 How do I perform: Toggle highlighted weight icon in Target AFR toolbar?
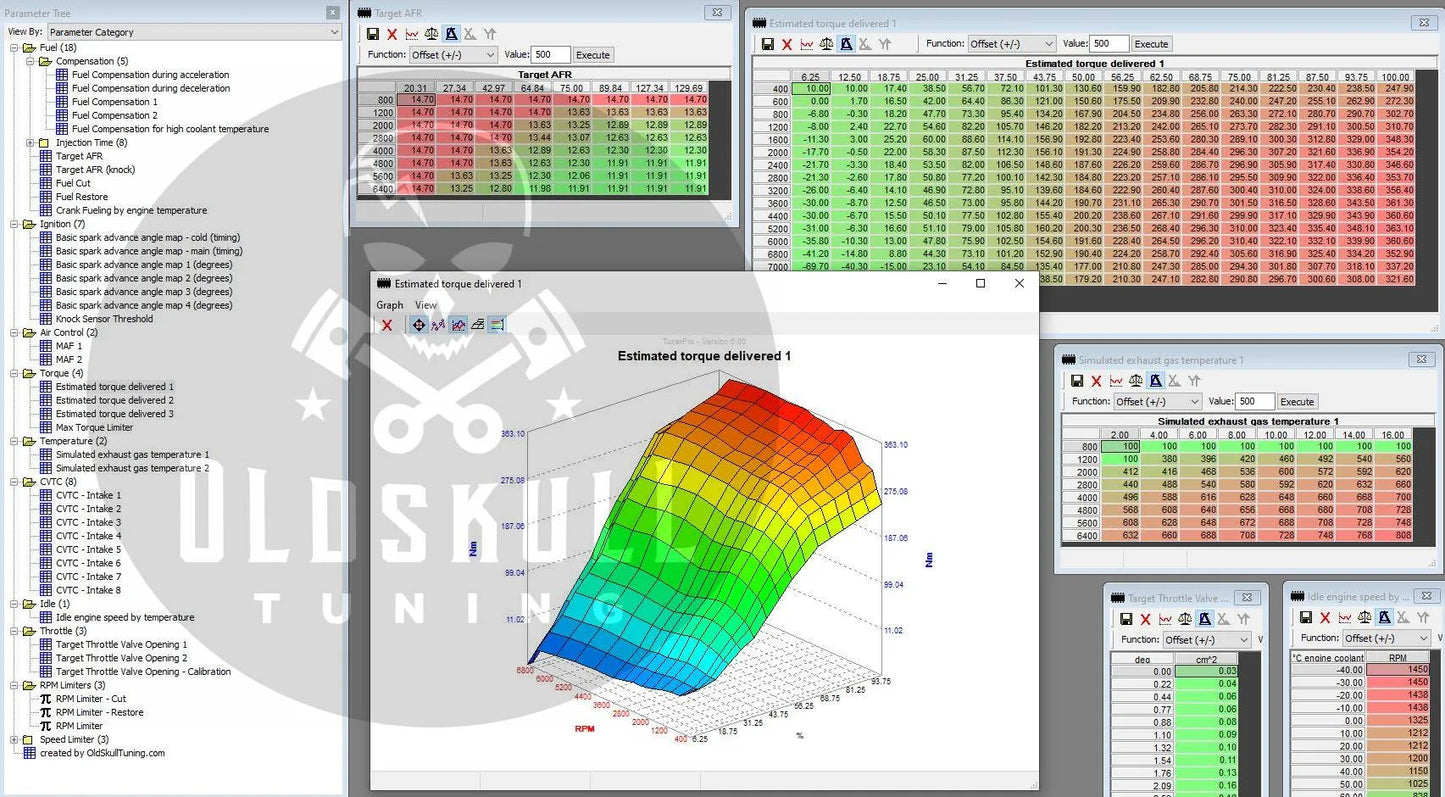point(451,34)
